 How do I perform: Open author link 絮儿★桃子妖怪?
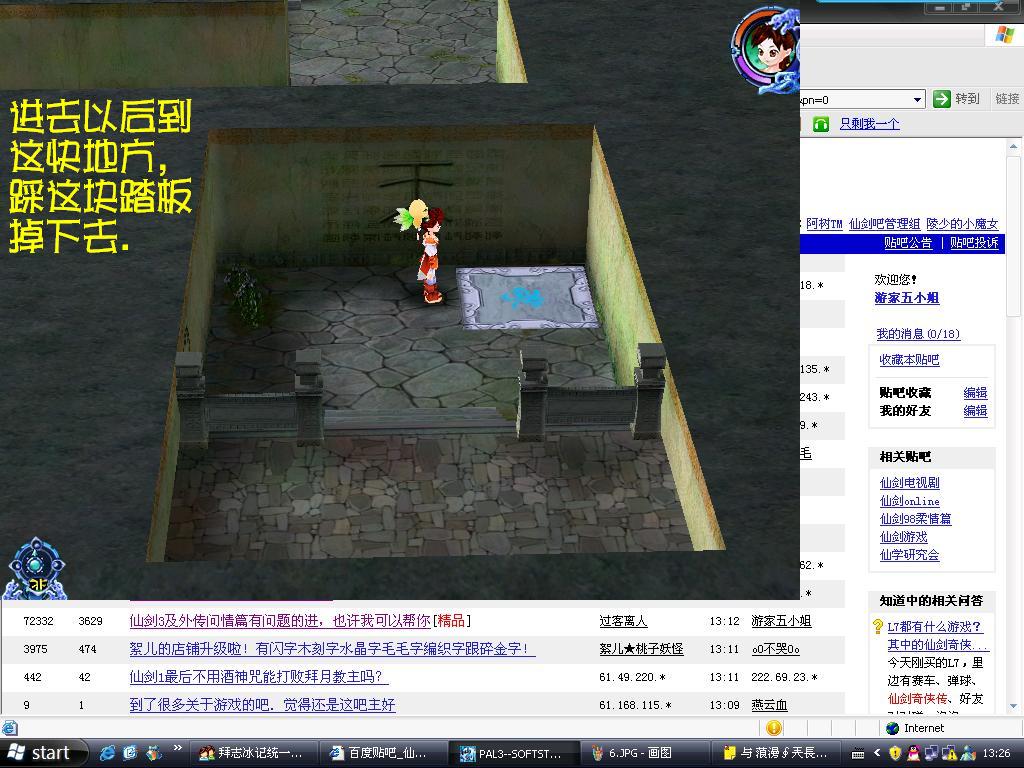[x=641, y=649]
